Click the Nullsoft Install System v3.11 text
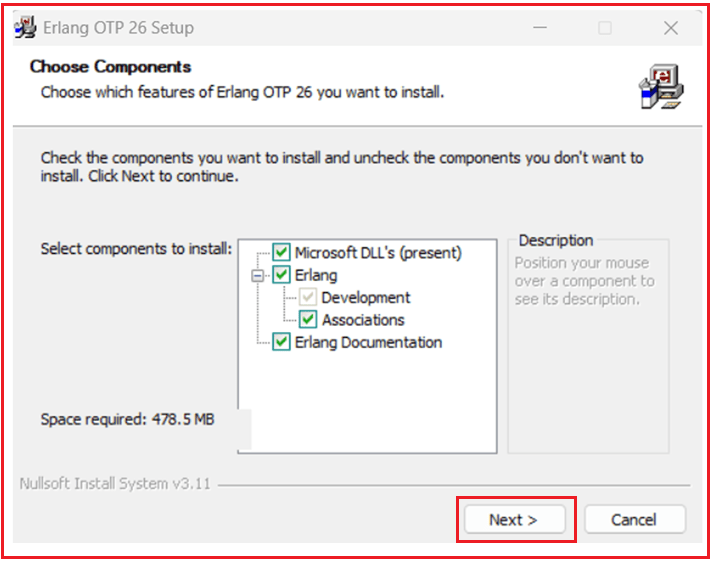Image resolution: width=712 pixels, height=562 pixels. click(115, 484)
